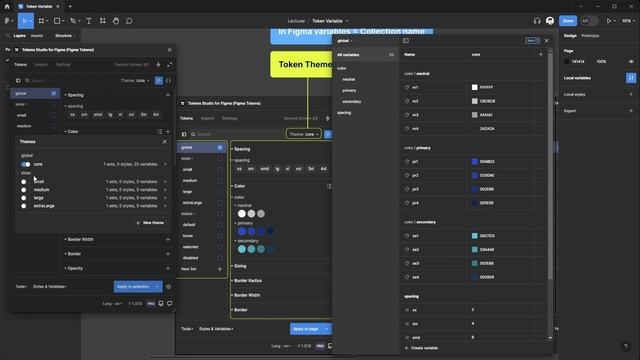The width and height of the screenshot is (640, 360).
Task: Add a Local style with plus icon
Action: (631, 94)
